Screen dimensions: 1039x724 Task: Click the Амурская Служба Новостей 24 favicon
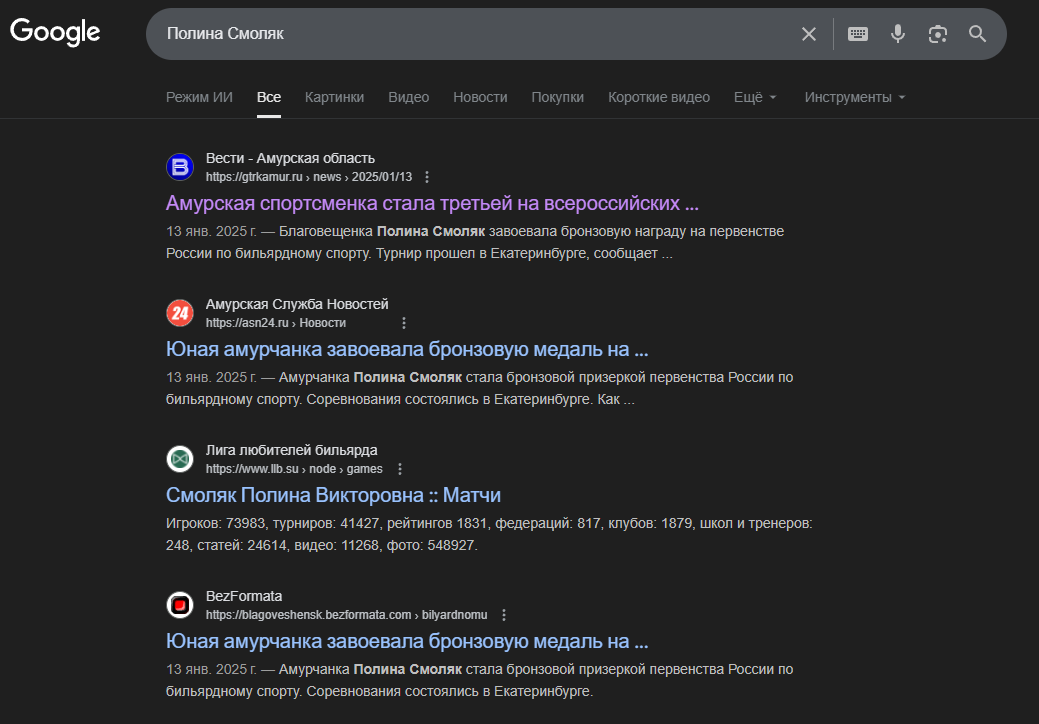(x=180, y=313)
